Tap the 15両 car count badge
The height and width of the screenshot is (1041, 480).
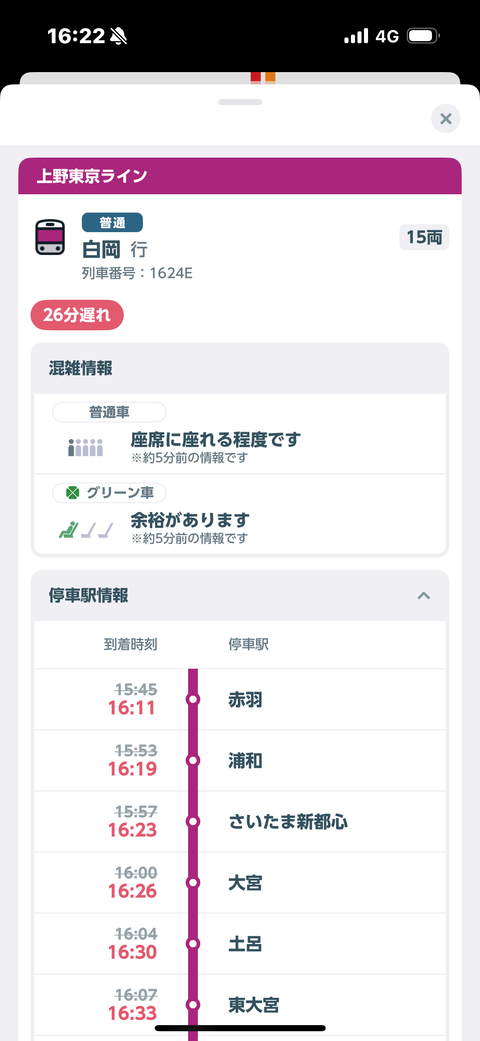(x=424, y=238)
